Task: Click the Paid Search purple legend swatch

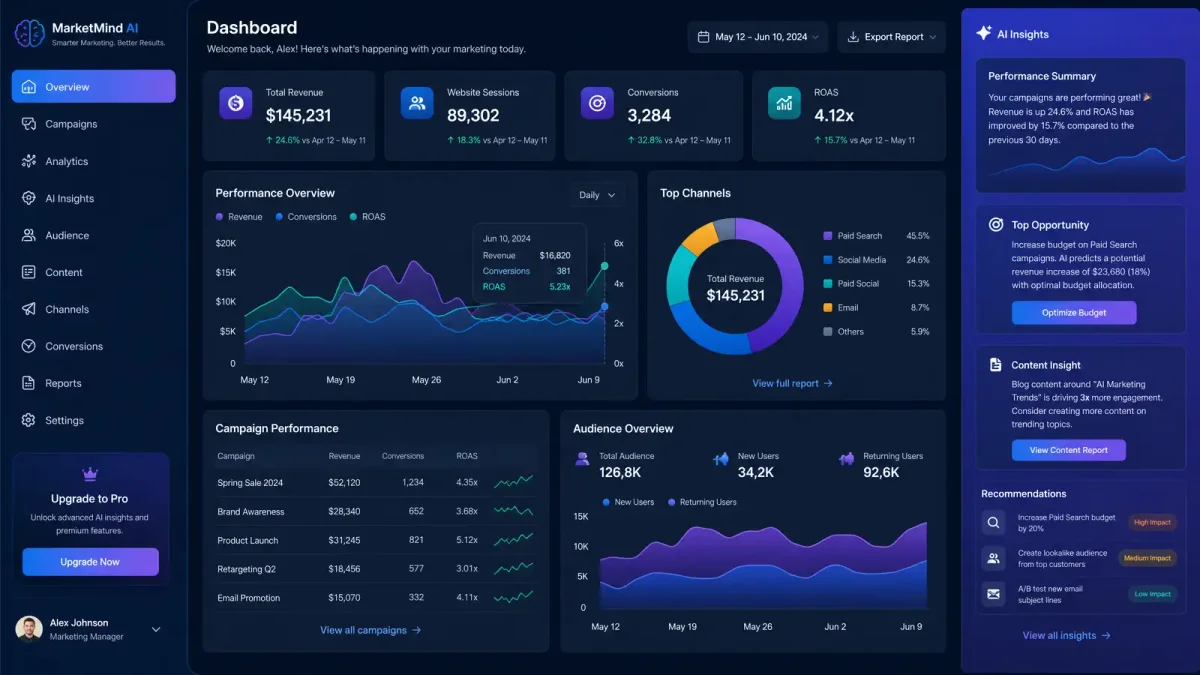Action: tap(827, 236)
